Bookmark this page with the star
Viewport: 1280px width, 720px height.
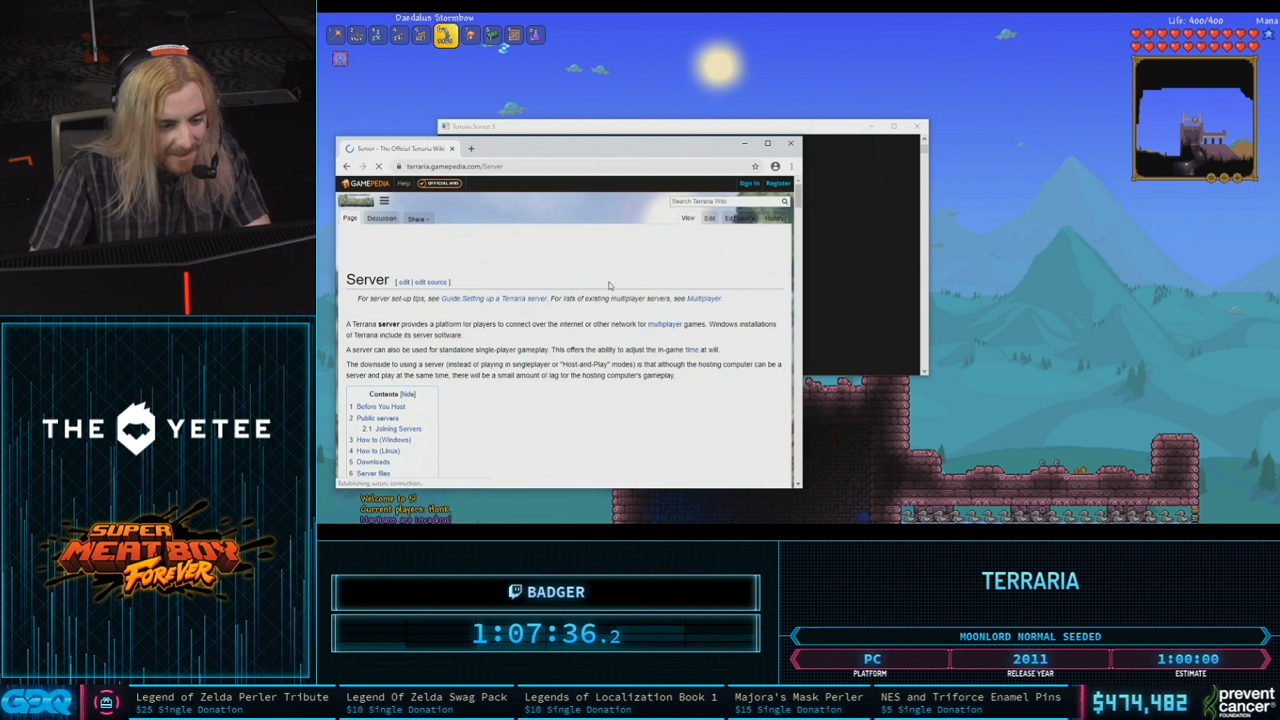click(755, 166)
